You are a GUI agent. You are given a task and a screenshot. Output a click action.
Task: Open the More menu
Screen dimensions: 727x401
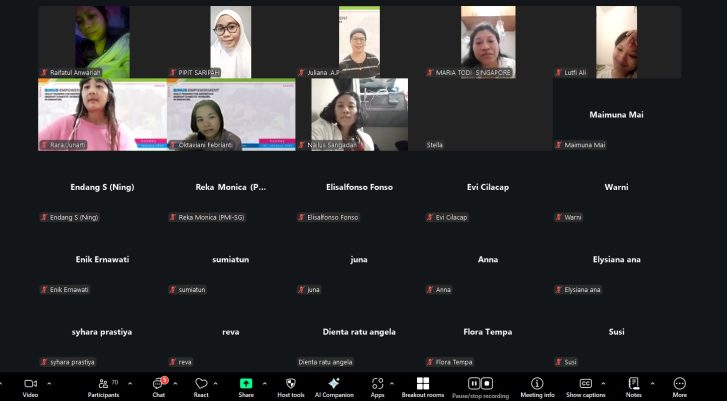tap(680, 384)
